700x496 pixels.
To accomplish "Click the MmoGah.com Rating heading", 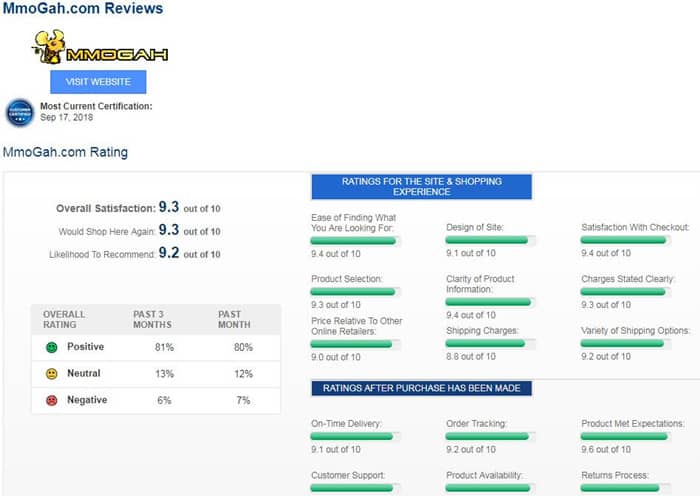I will point(65,152).
